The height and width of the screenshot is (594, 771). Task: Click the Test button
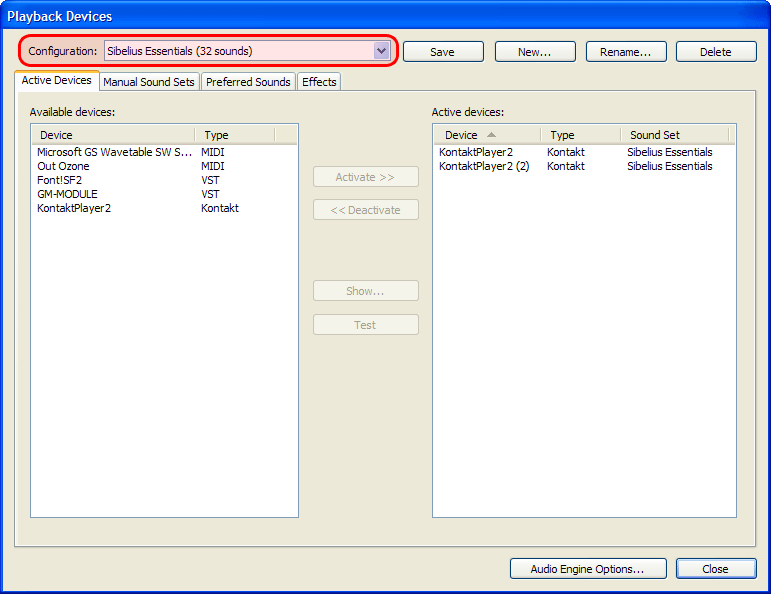point(366,325)
